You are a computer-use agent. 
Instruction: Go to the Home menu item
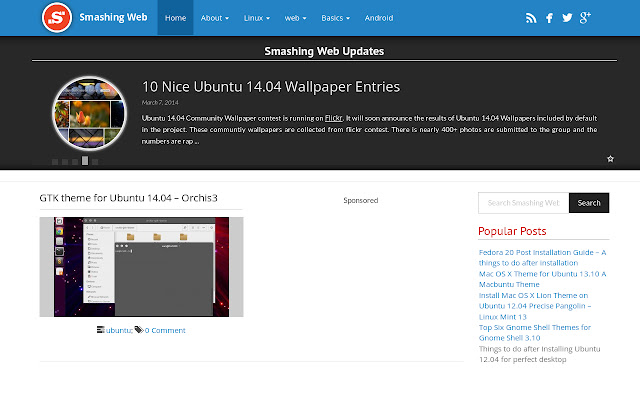pyautogui.click(x=176, y=18)
